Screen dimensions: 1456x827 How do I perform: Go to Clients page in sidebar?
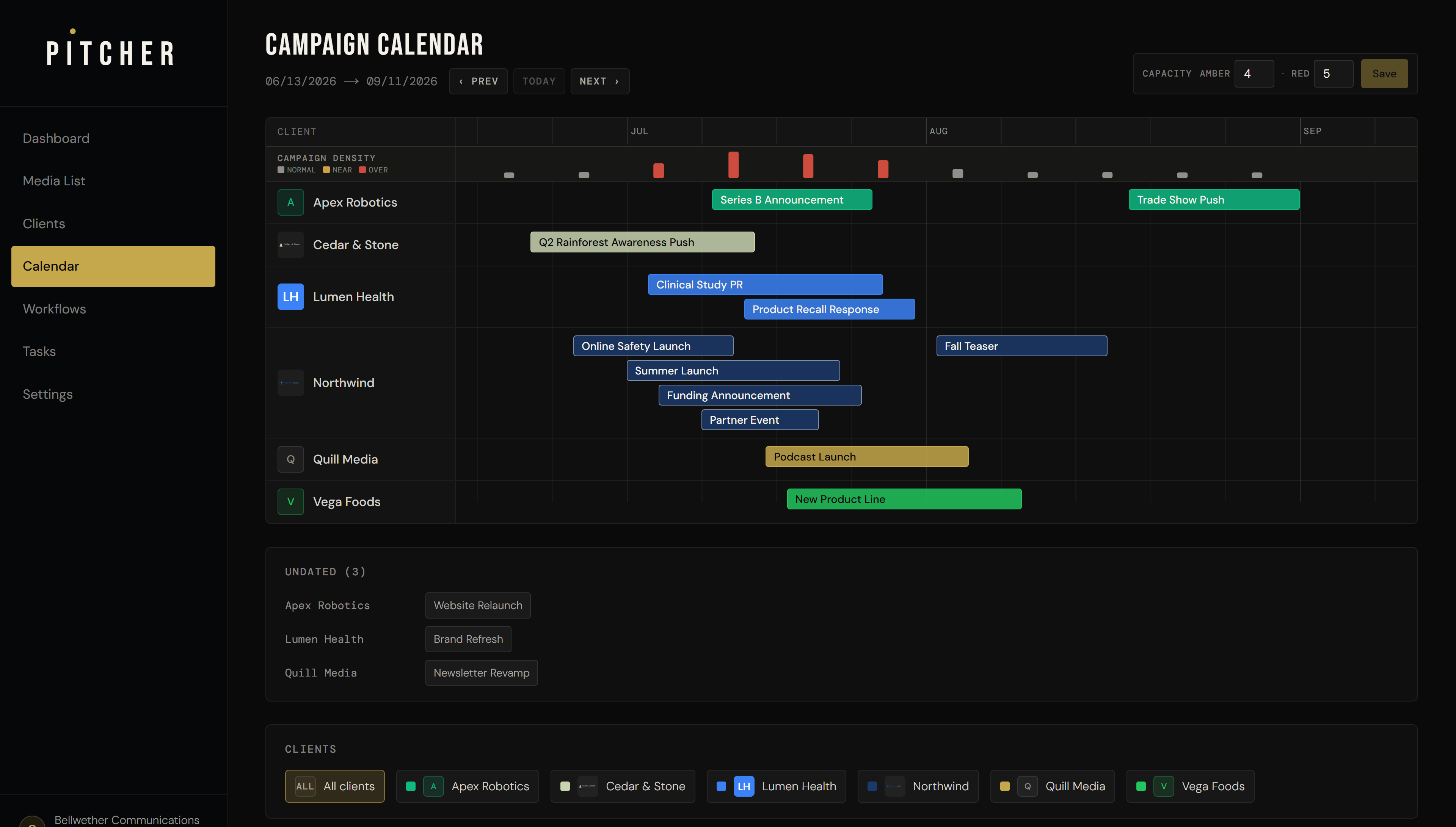pyautogui.click(x=113, y=224)
